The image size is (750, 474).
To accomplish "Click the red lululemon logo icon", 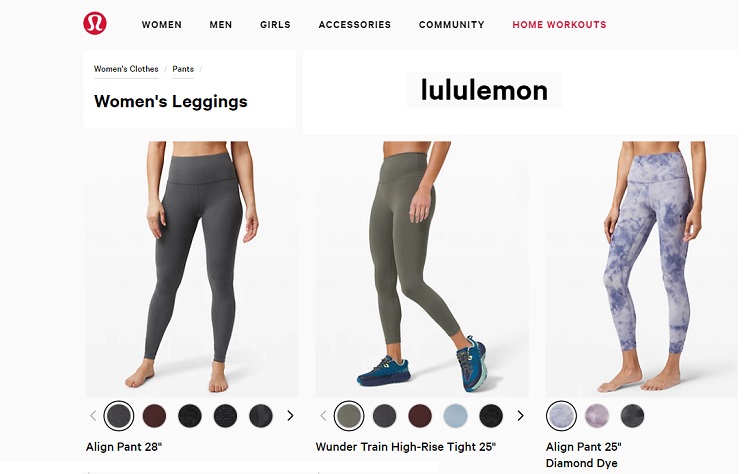I will pos(95,23).
